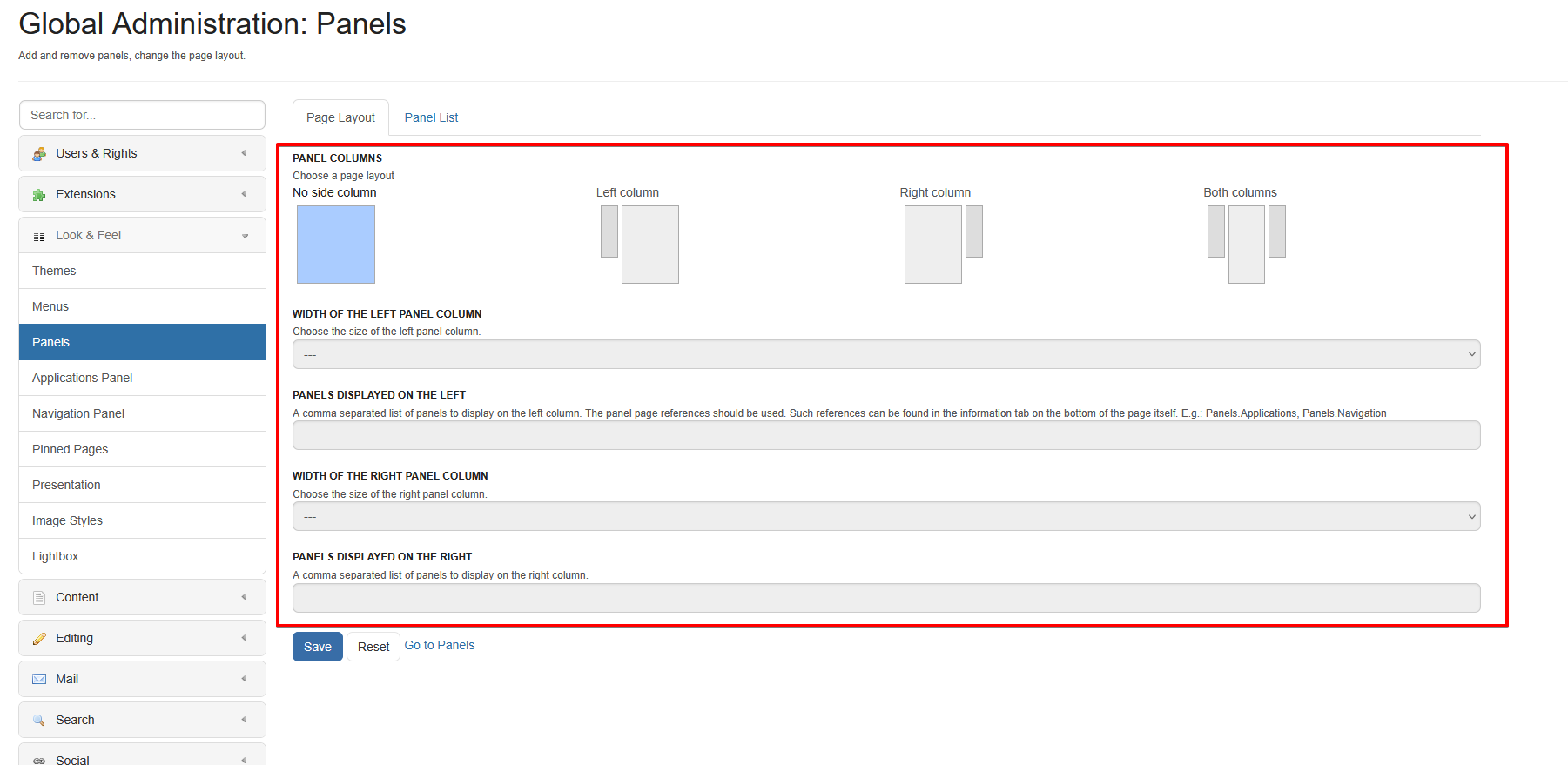Click the Panels displayed on the right field

[886, 598]
